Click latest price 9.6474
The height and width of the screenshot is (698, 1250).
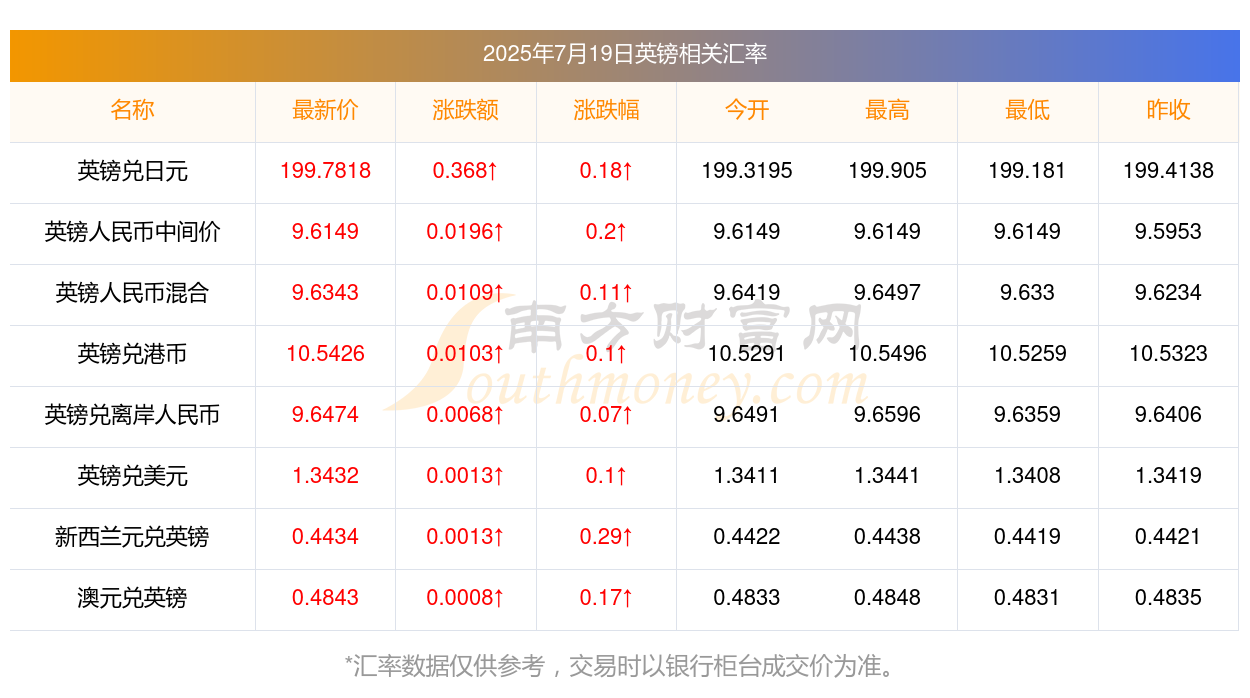point(325,415)
